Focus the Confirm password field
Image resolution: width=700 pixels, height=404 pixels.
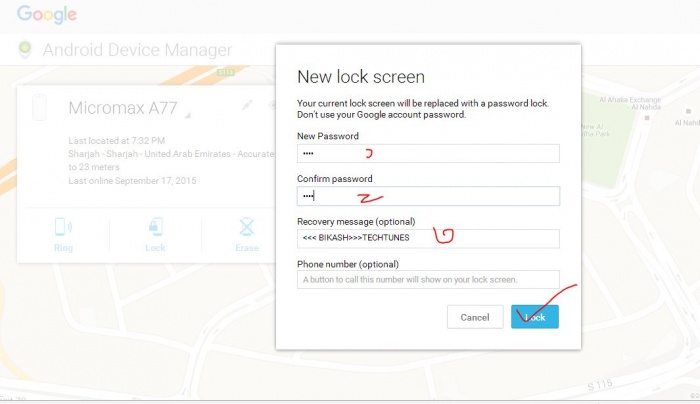[428, 196]
